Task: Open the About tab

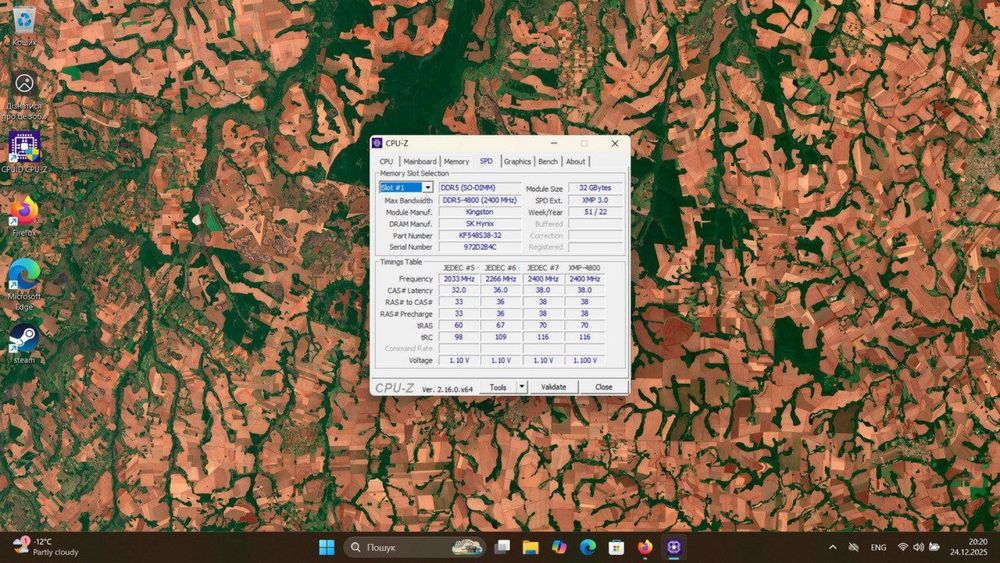Action: tap(575, 161)
